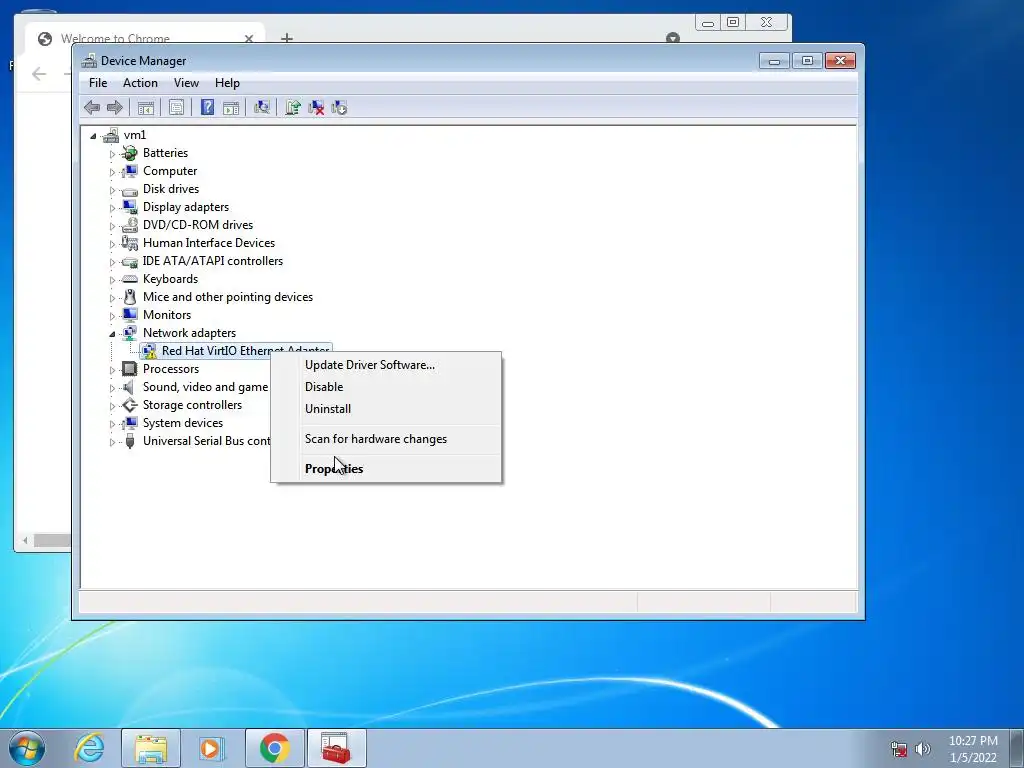Expand the Universal Serial Bus controllers node
This screenshot has height=768, width=1024.
112,442
